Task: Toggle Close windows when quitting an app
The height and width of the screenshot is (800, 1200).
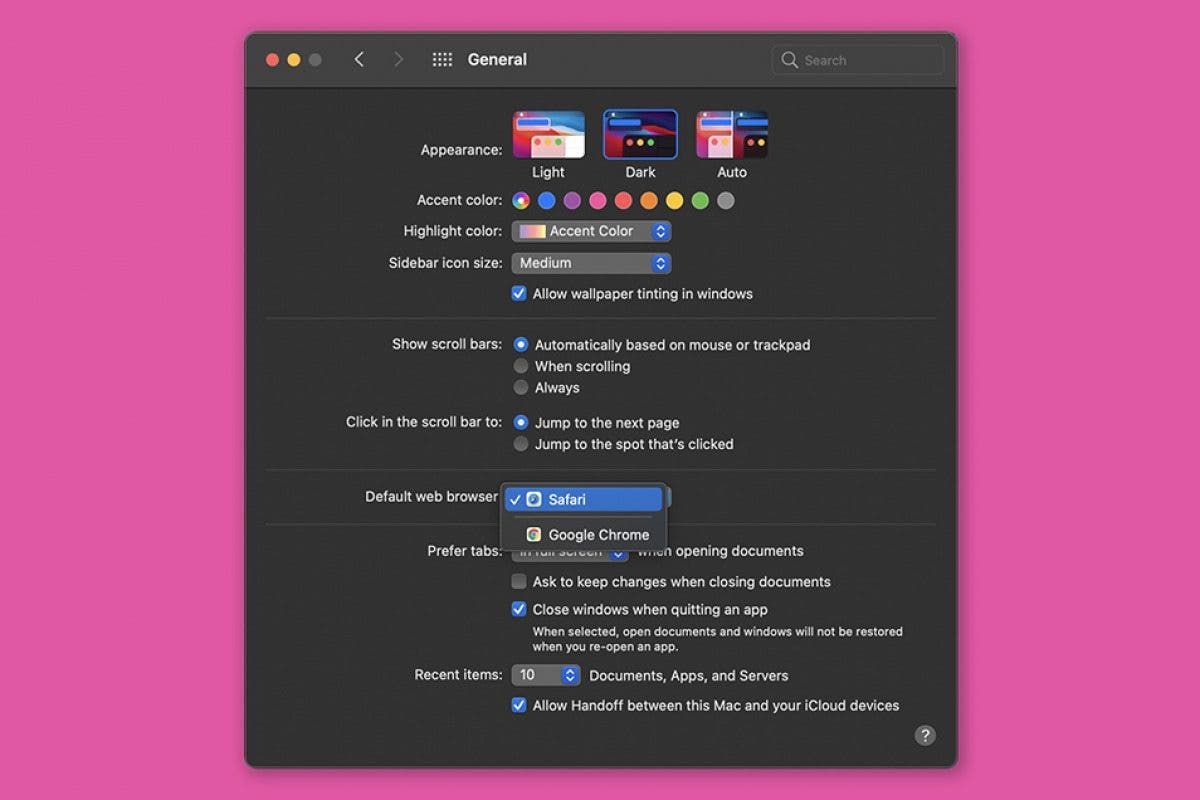Action: click(x=519, y=609)
